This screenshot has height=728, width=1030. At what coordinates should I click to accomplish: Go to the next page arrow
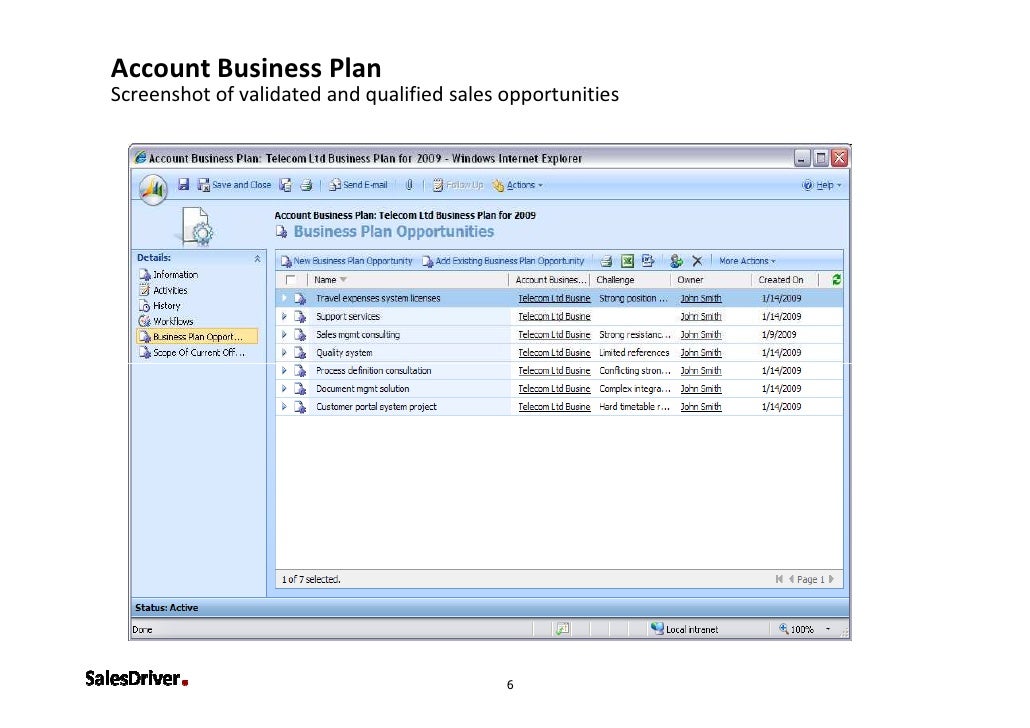click(831, 579)
